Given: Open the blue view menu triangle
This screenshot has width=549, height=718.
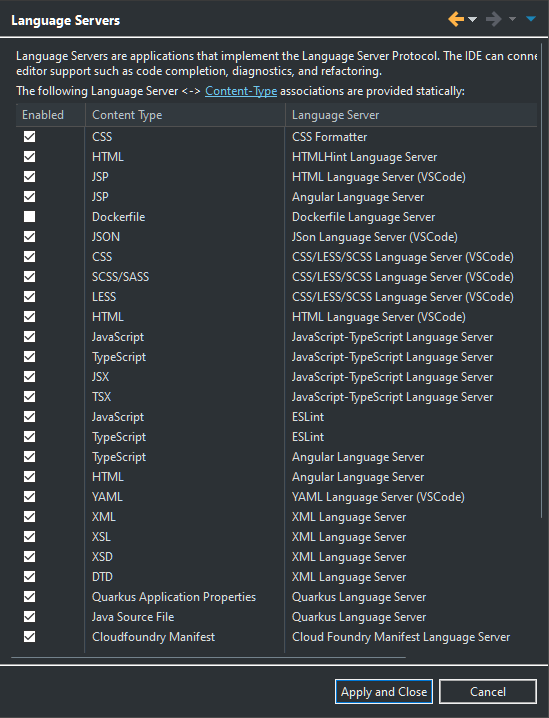Looking at the screenshot, I should 531,19.
